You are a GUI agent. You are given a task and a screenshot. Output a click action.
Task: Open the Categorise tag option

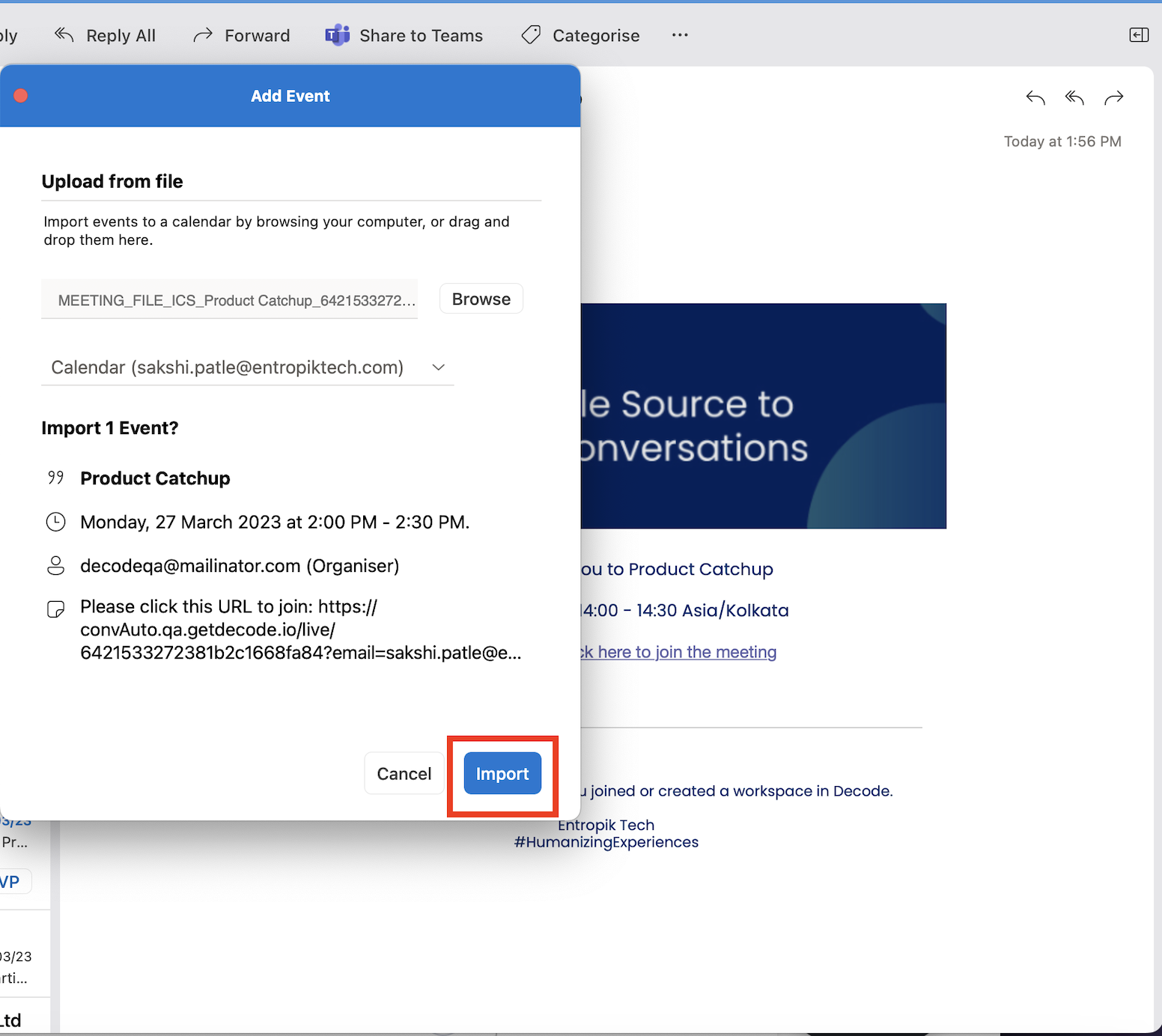581,35
